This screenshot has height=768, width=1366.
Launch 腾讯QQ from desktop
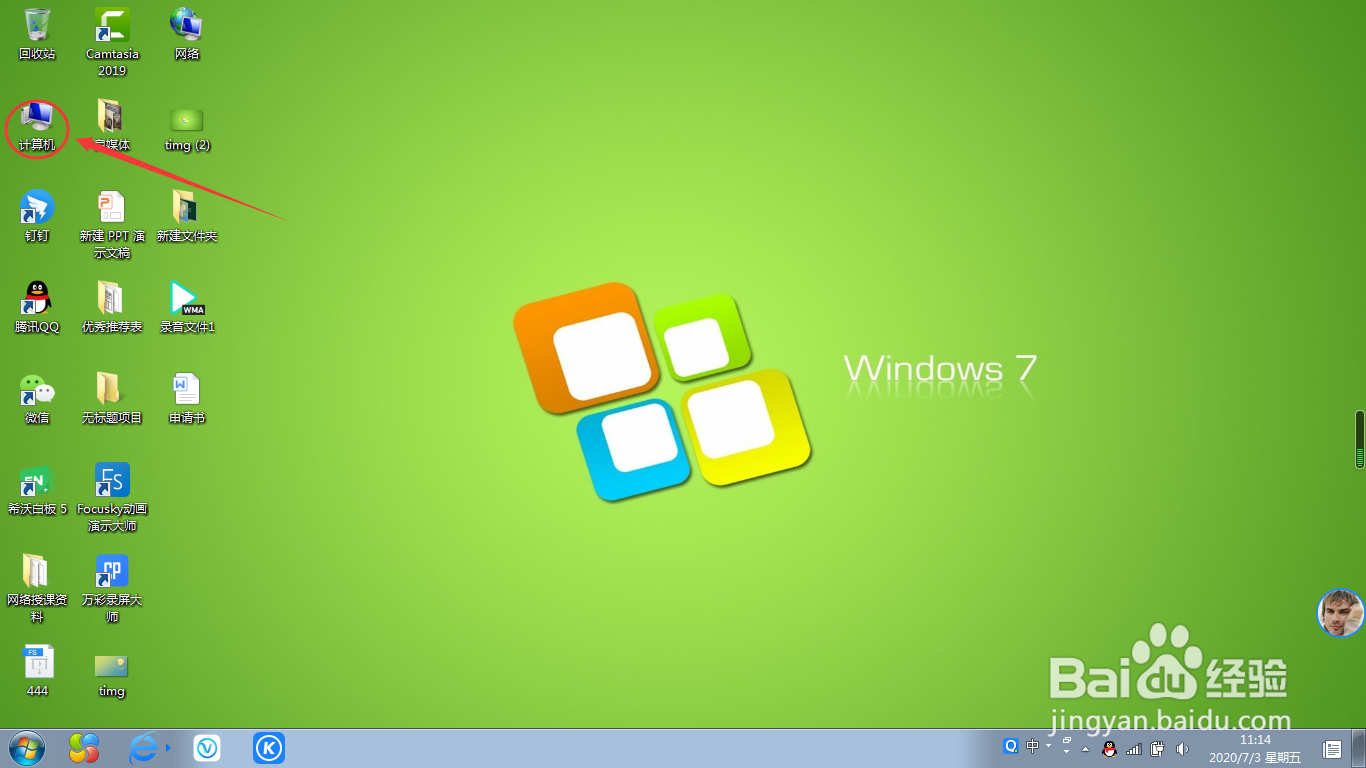point(37,307)
